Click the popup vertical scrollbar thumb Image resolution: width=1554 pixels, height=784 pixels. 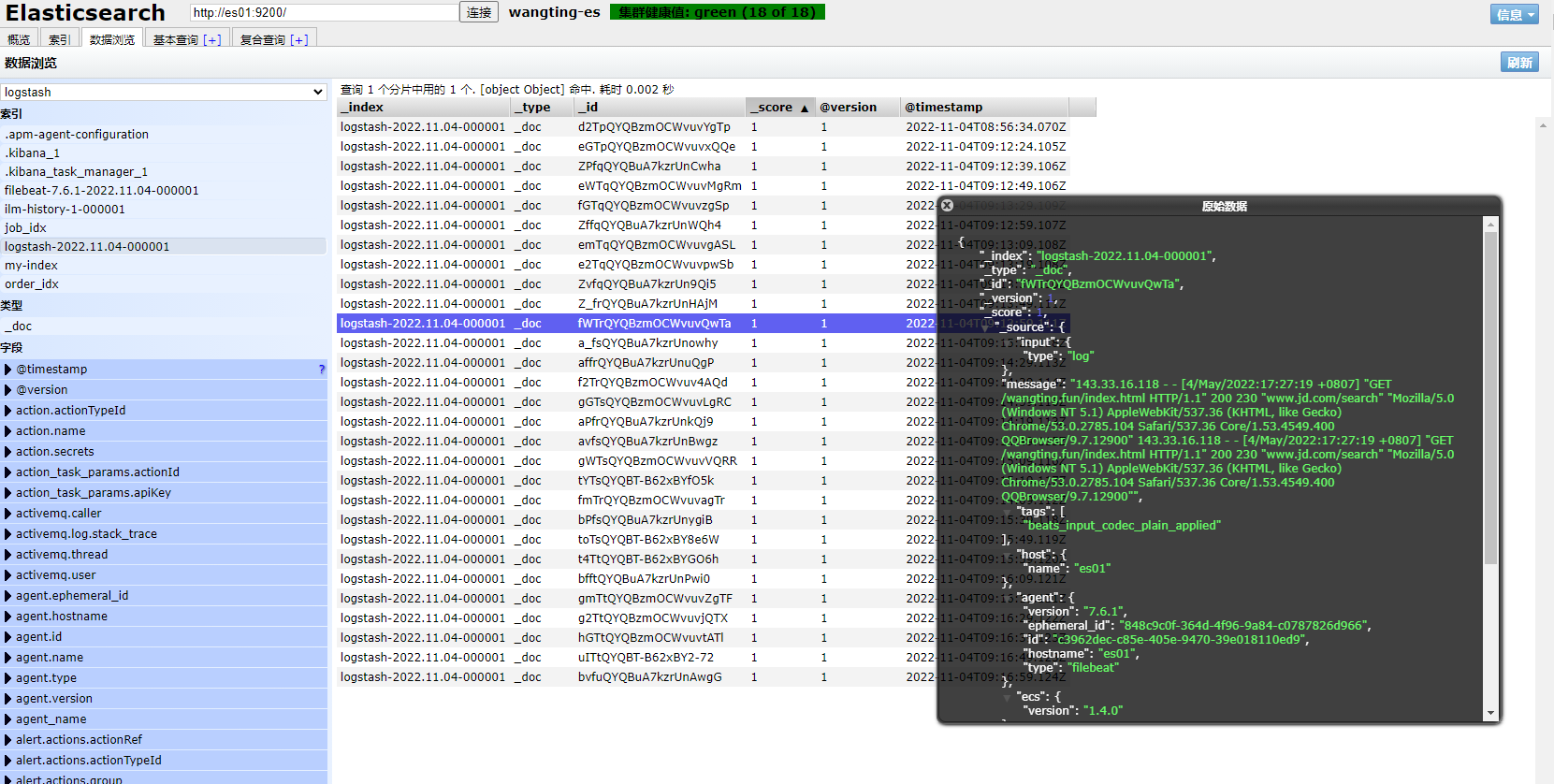point(1490,398)
